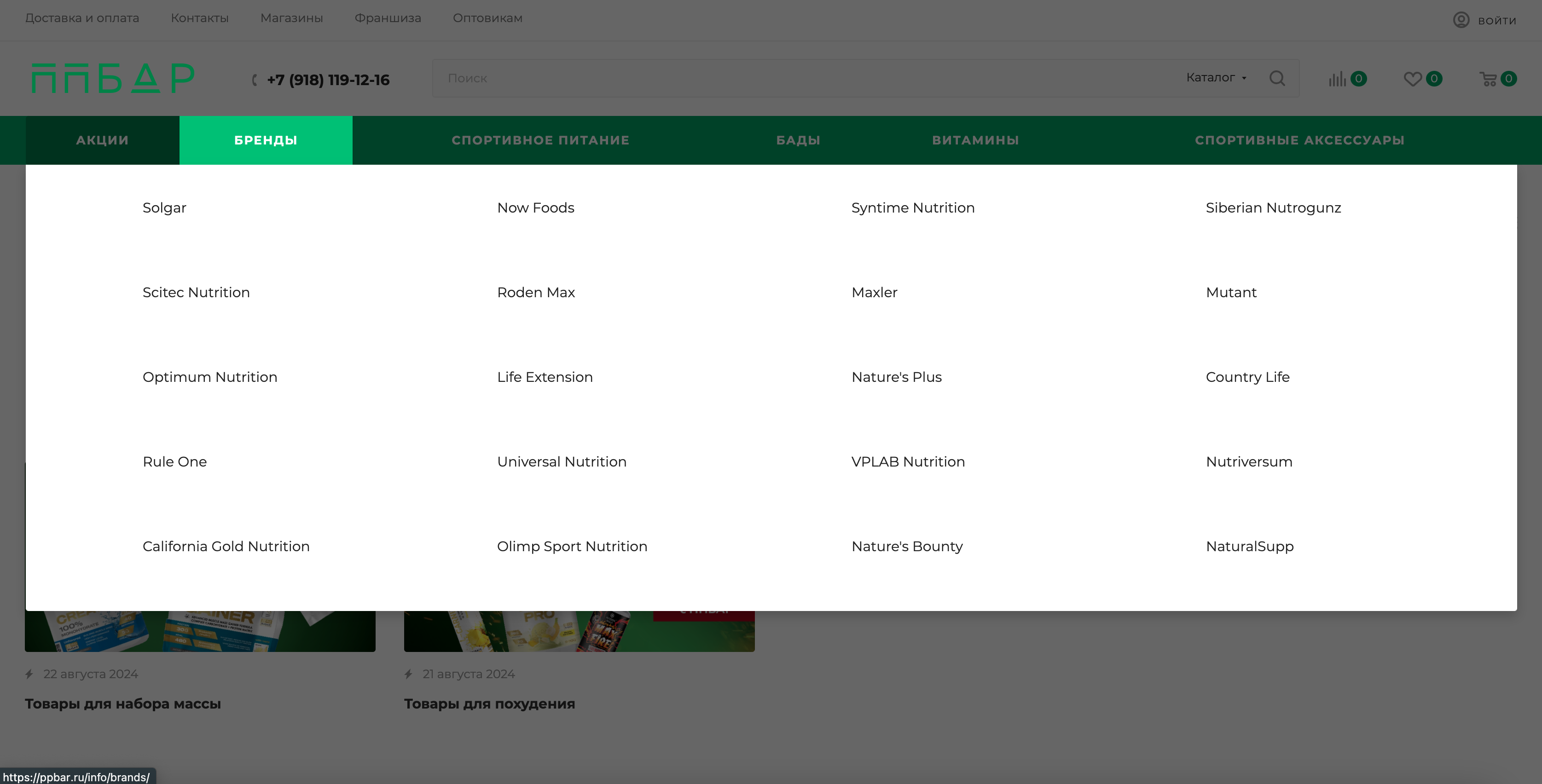Open the Витамины menu item
The width and height of the screenshot is (1542, 784).
pyautogui.click(x=975, y=140)
